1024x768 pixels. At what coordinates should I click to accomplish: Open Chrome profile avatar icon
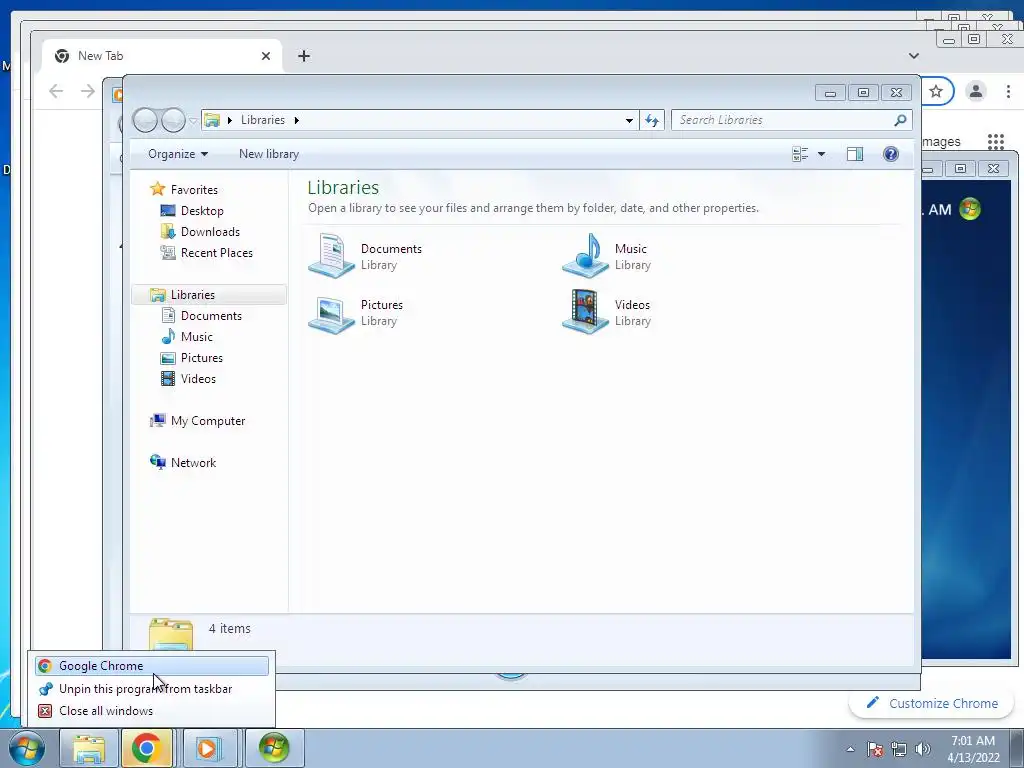pos(976,91)
